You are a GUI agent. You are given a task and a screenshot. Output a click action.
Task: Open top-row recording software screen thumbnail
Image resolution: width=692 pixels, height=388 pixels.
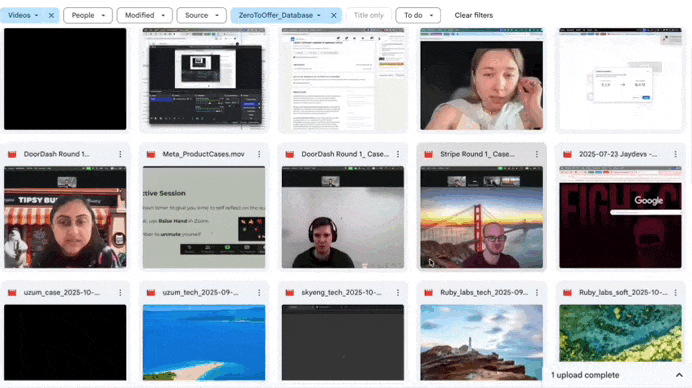click(204, 79)
